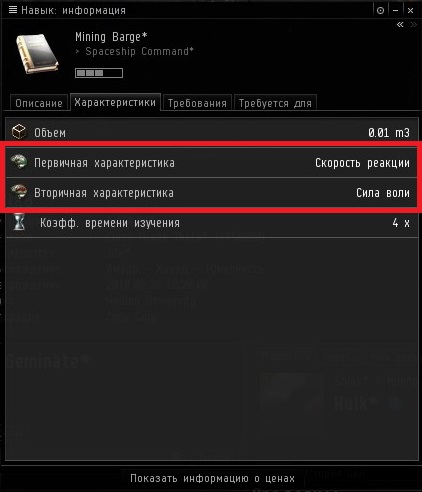422x492 pixels.
Task: Click the secondary attribute brain icon
Action: [19, 192]
